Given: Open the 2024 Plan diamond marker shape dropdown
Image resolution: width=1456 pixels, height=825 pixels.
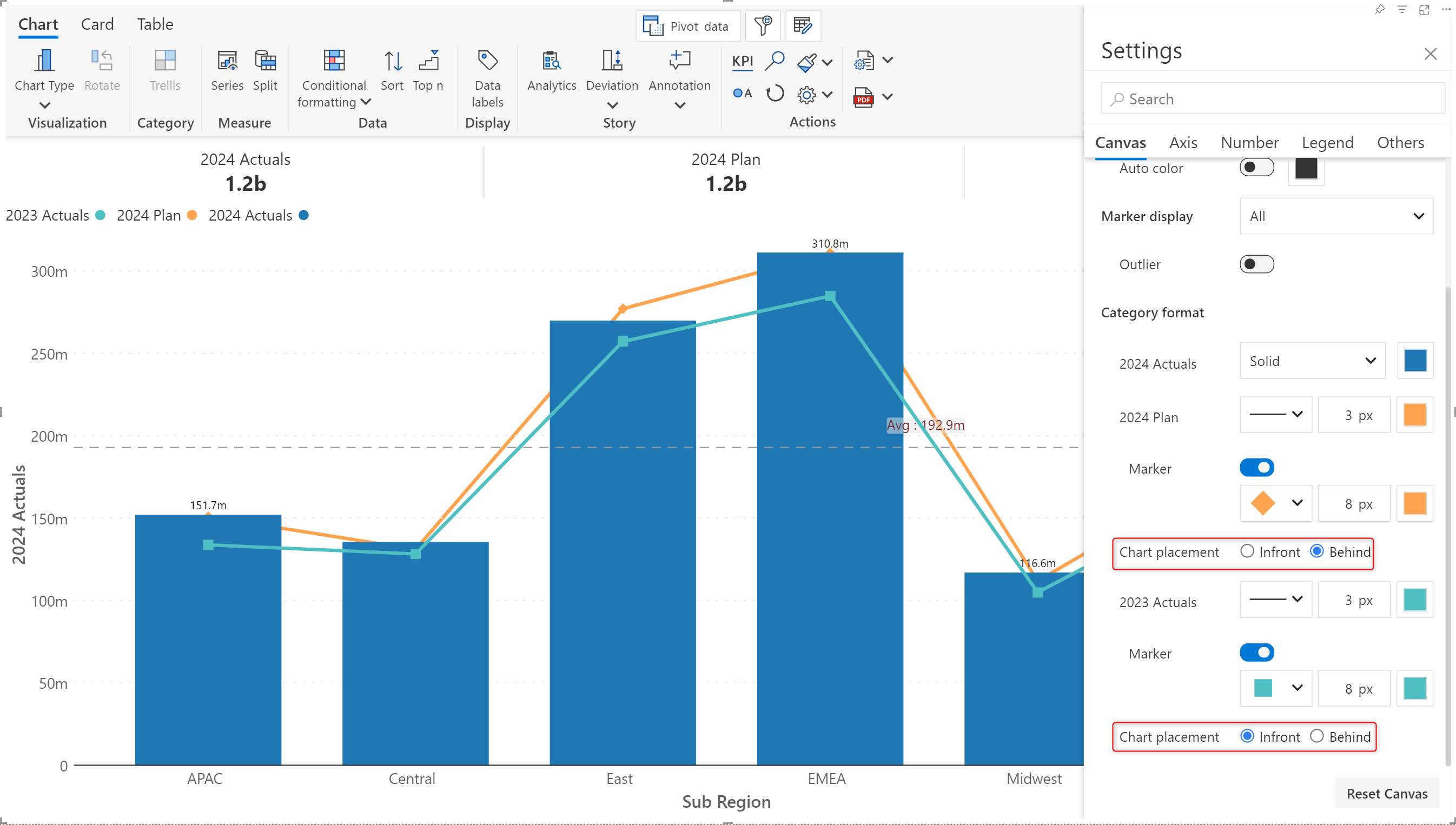Looking at the screenshot, I should coord(1276,503).
